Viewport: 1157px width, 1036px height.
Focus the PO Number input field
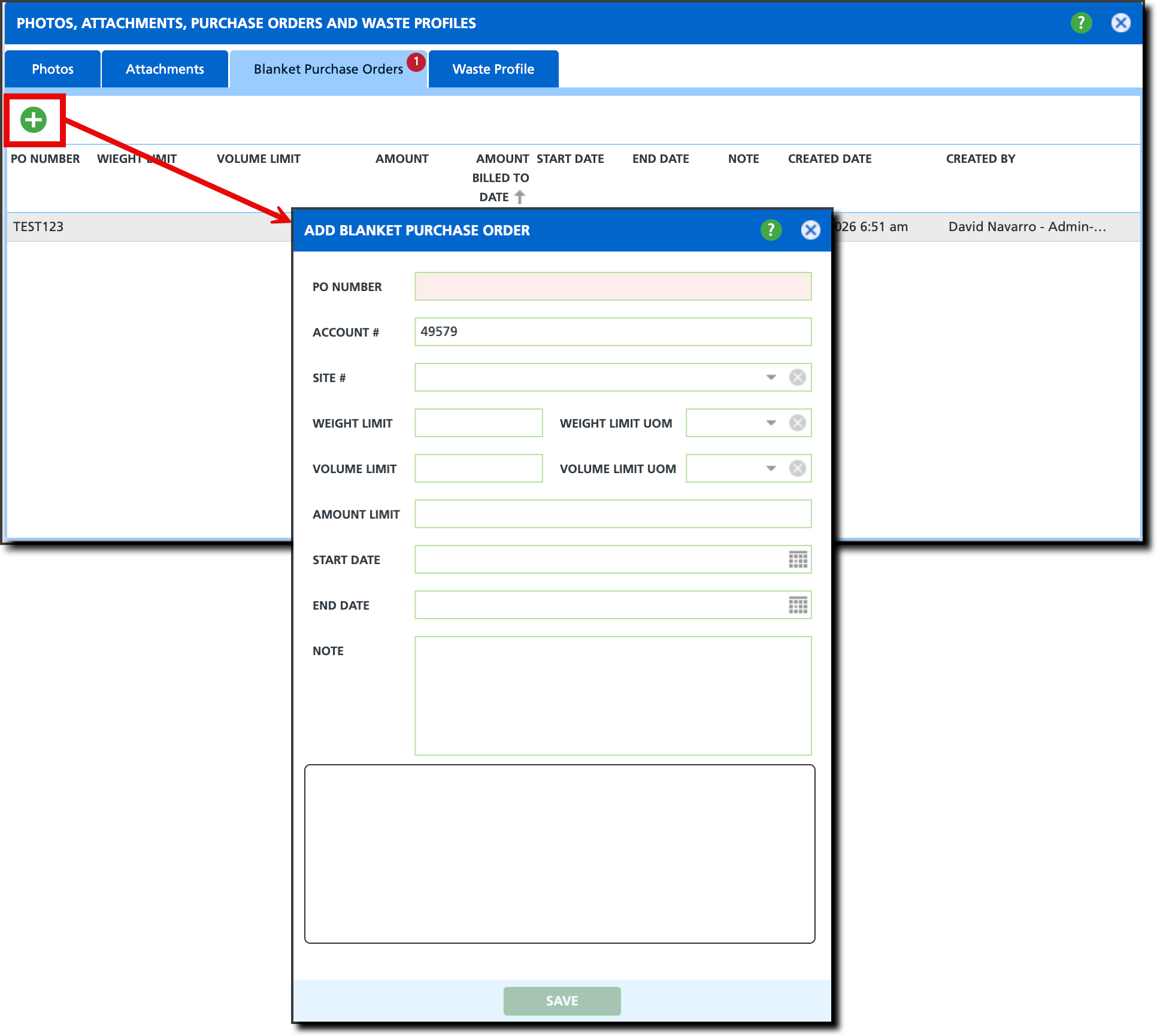(x=613, y=286)
